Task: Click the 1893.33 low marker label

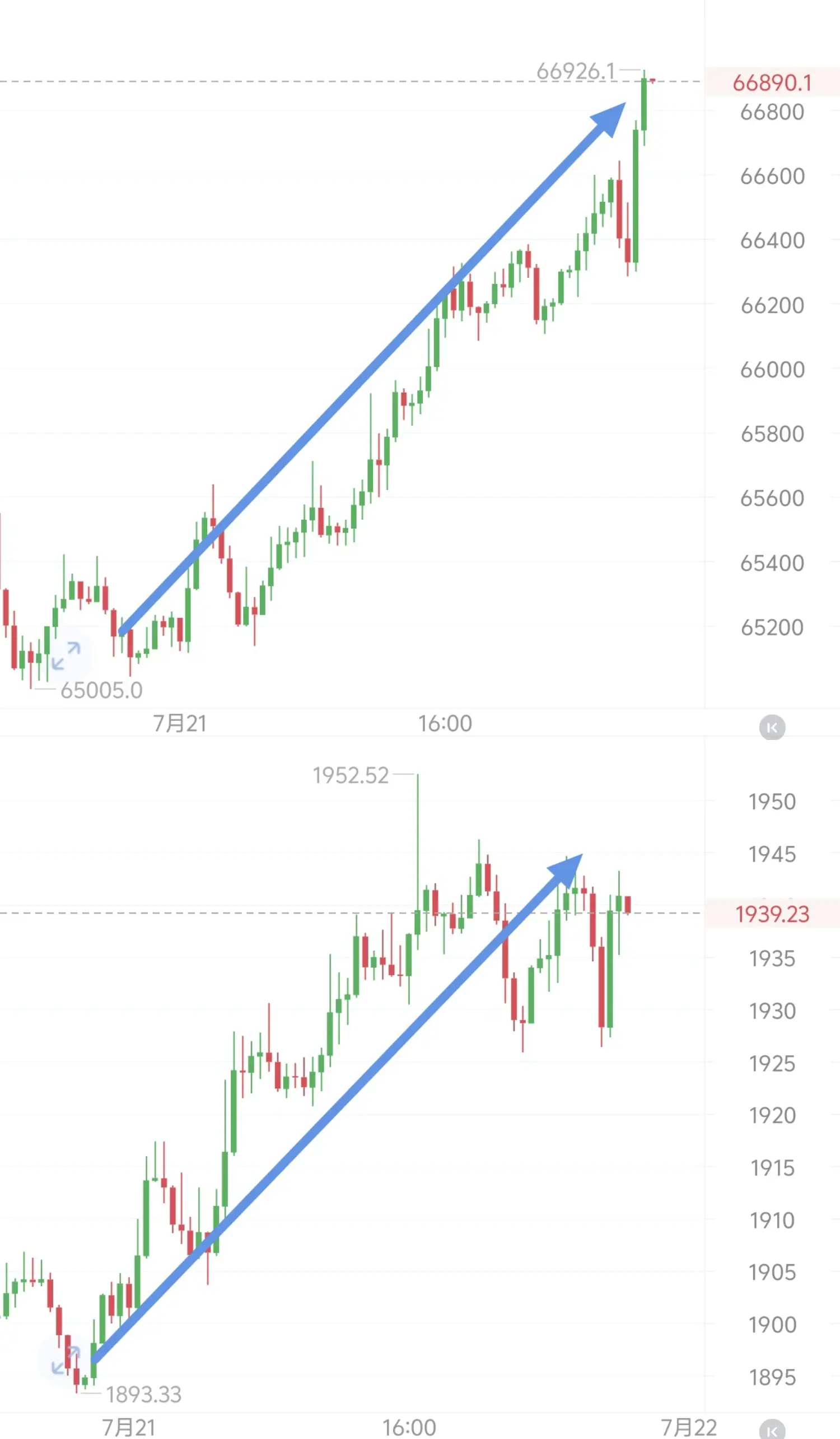Action: (144, 1394)
